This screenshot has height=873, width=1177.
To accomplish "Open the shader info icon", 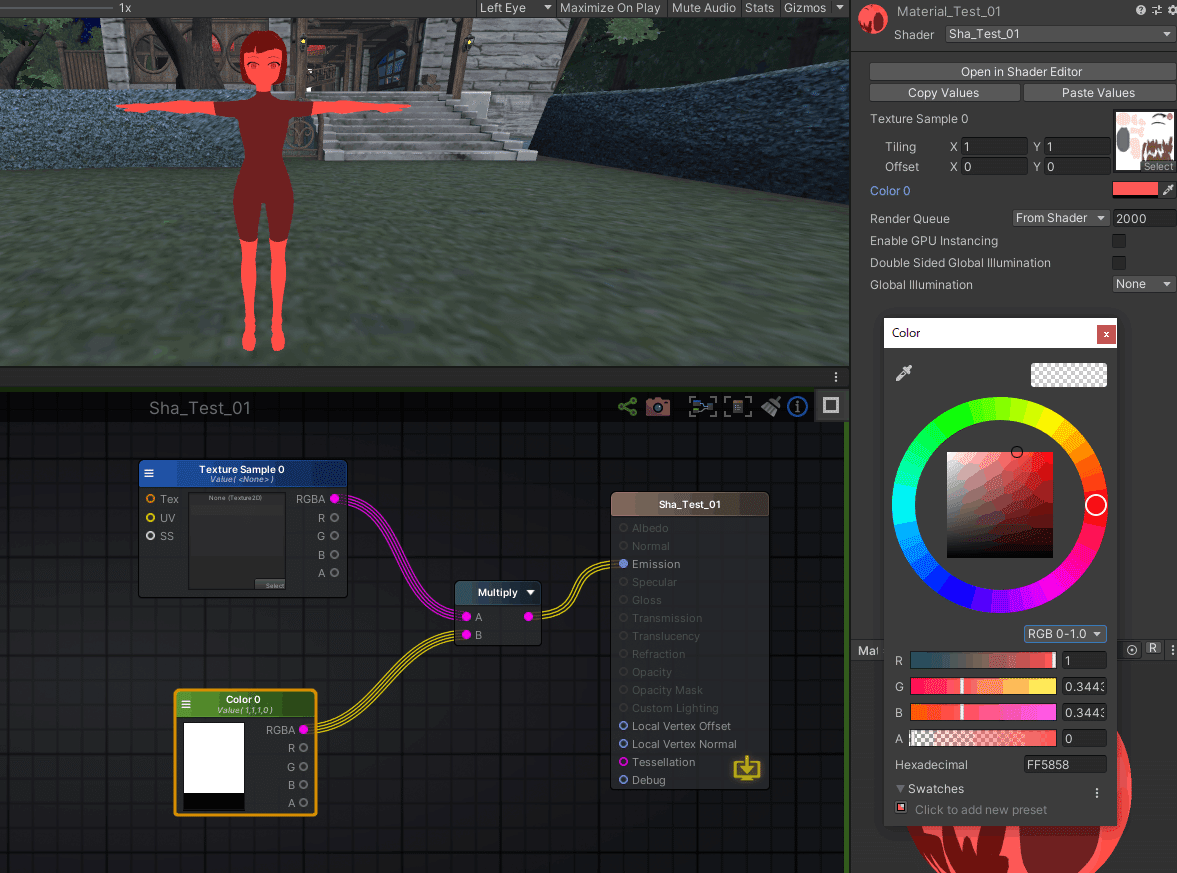I will point(797,407).
